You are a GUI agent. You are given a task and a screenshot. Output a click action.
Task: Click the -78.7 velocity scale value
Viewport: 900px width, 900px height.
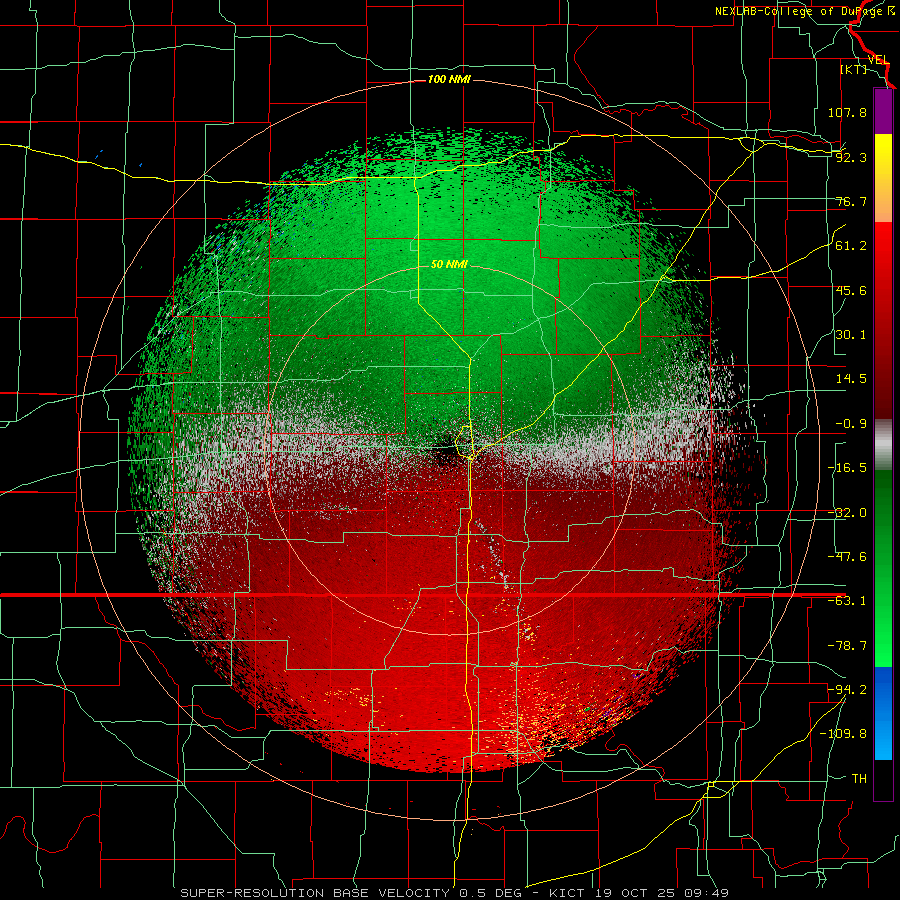[847, 646]
